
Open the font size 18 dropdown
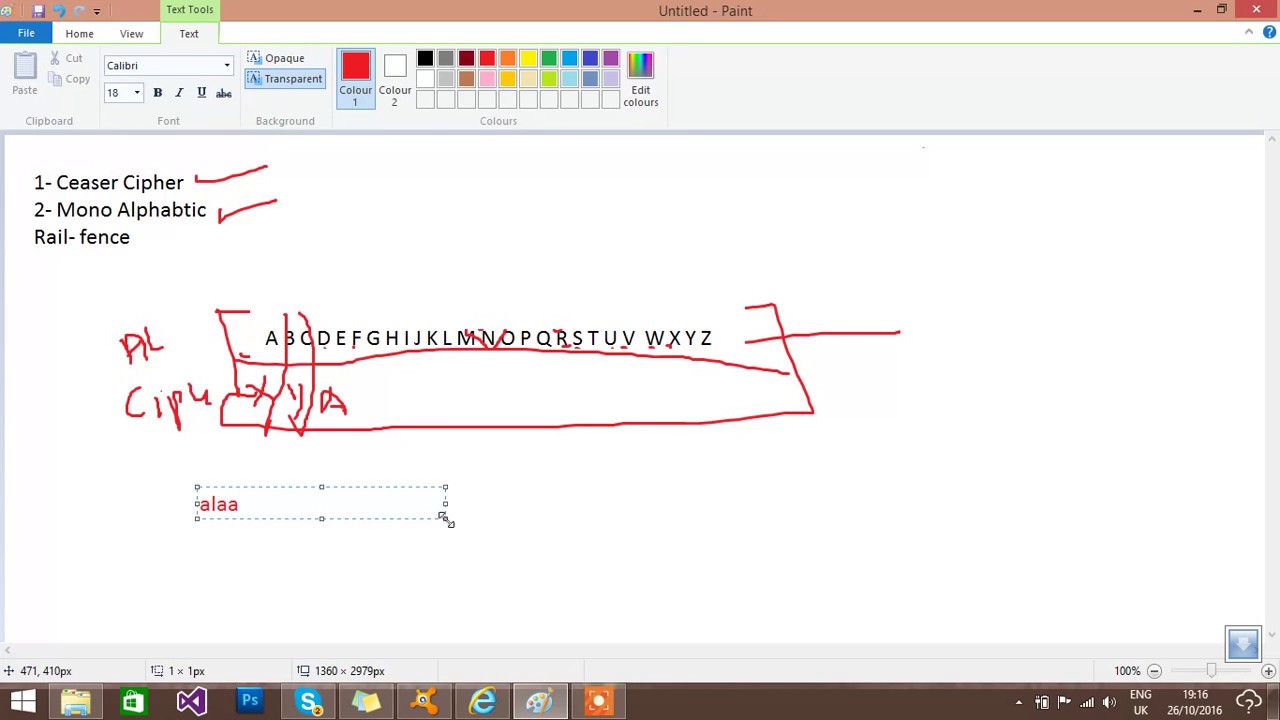pos(137,93)
